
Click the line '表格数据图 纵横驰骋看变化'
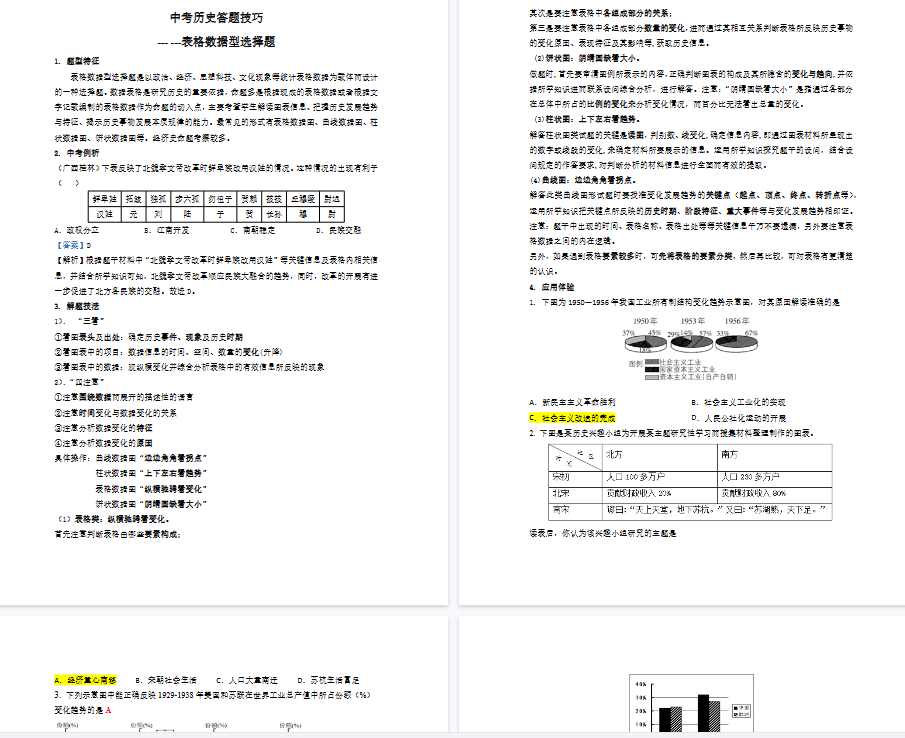point(151,489)
